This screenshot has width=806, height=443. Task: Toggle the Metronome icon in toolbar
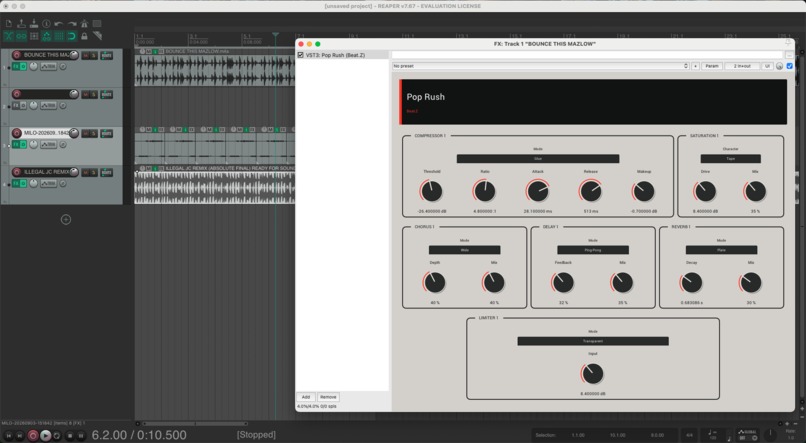click(84, 24)
